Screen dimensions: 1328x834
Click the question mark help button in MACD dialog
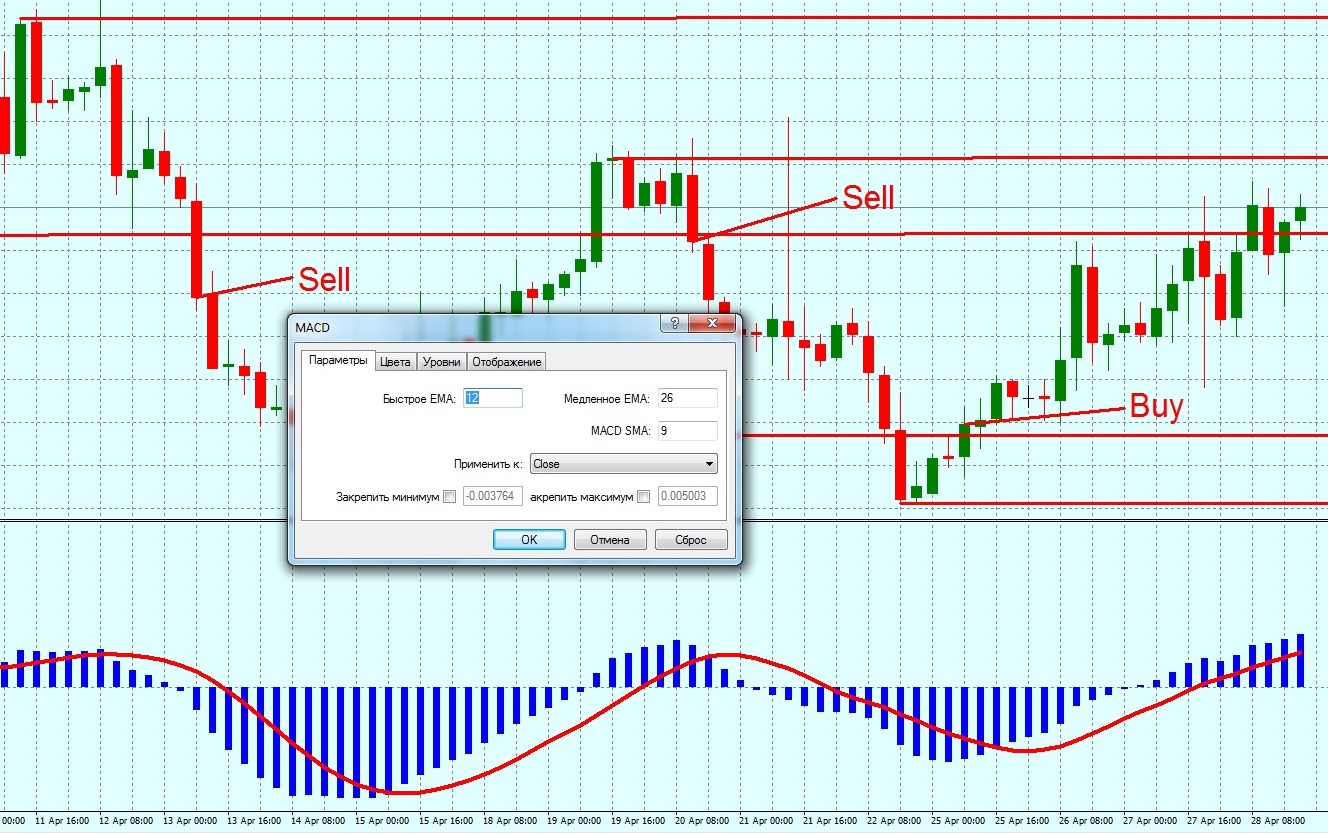[675, 324]
